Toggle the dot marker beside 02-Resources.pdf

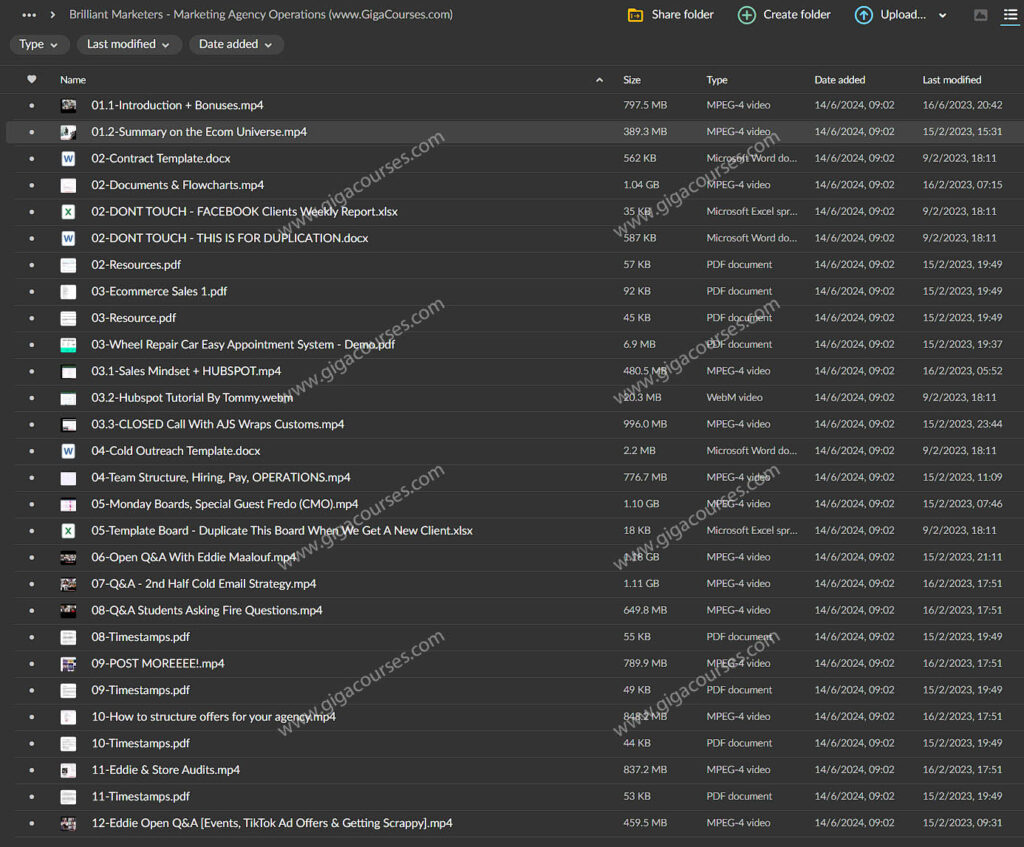(x=31, y=265)
